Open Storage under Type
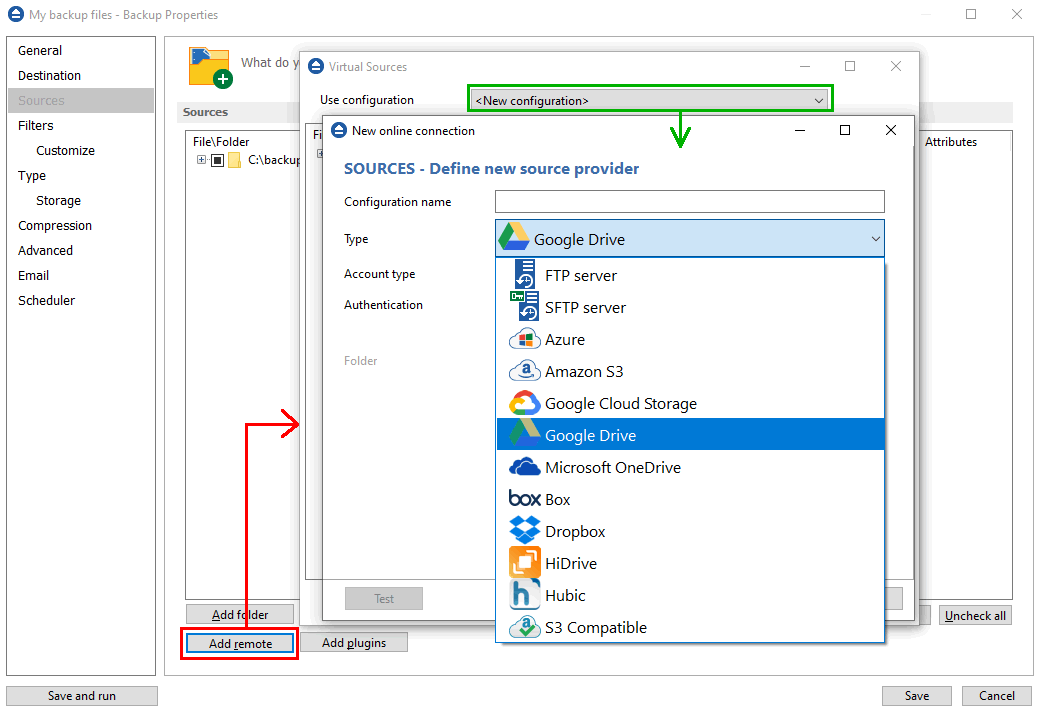Image resolution: width=1040 pixels, height=716 pixels. pyautogui.click(x=58, y=200)
